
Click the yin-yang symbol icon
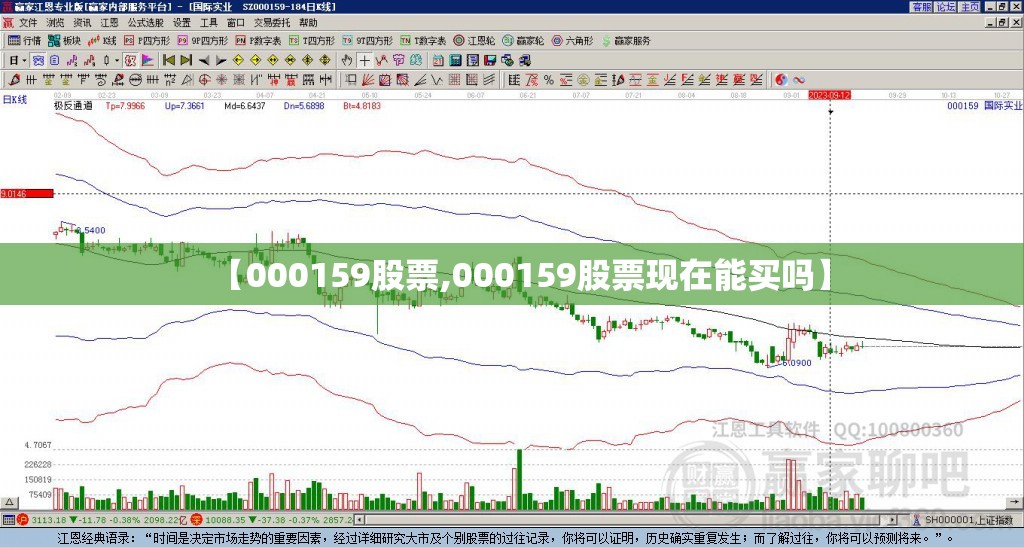coord(781,80)
